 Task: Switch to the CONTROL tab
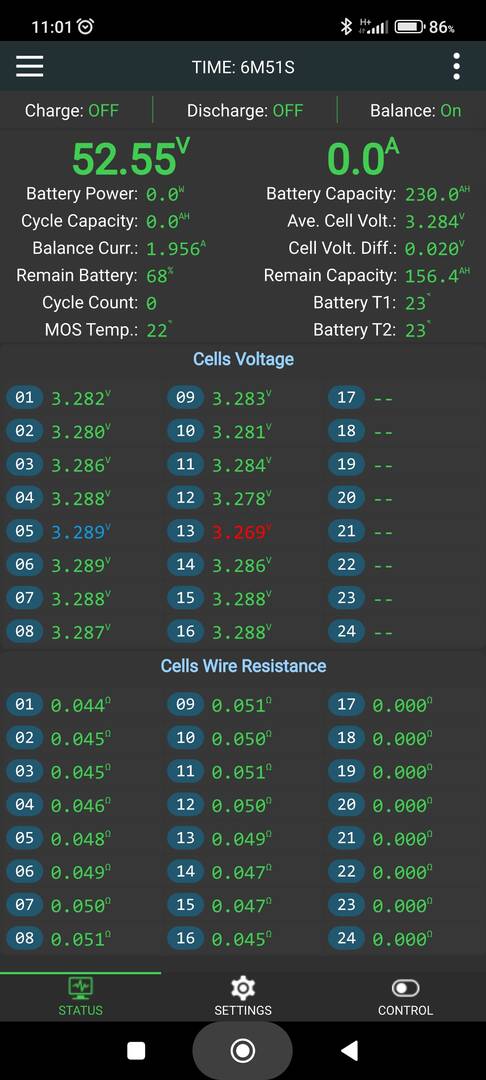pos(405,996)
